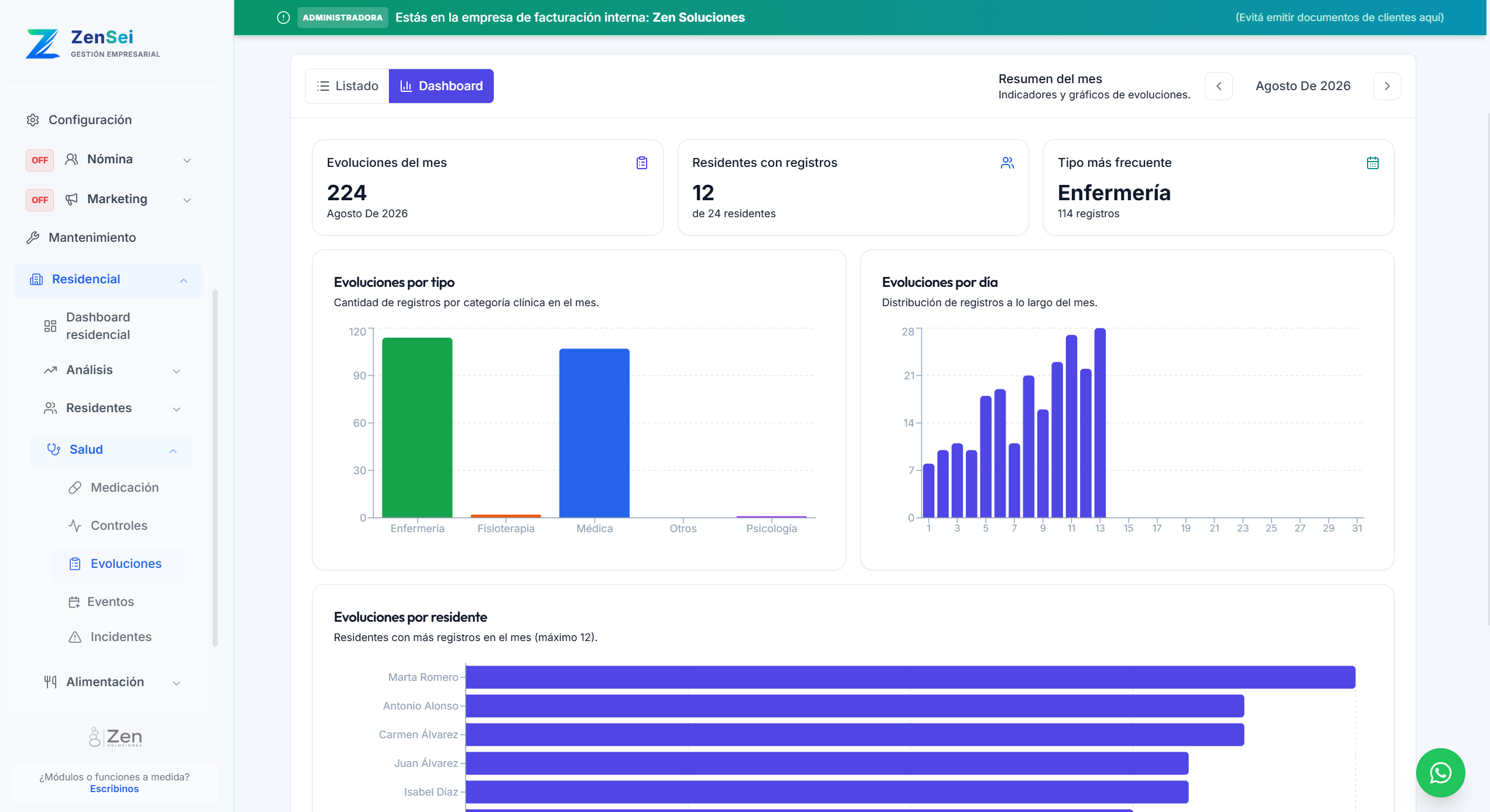Click the Análisis trend icon
The width and height of the screenshot is (1490, 812).
[50, 370]
